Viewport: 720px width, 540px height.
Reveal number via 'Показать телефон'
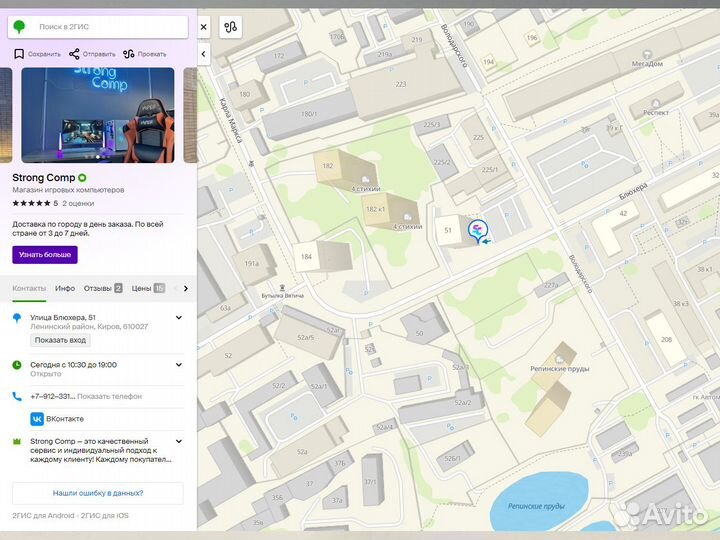pos(109,396)
